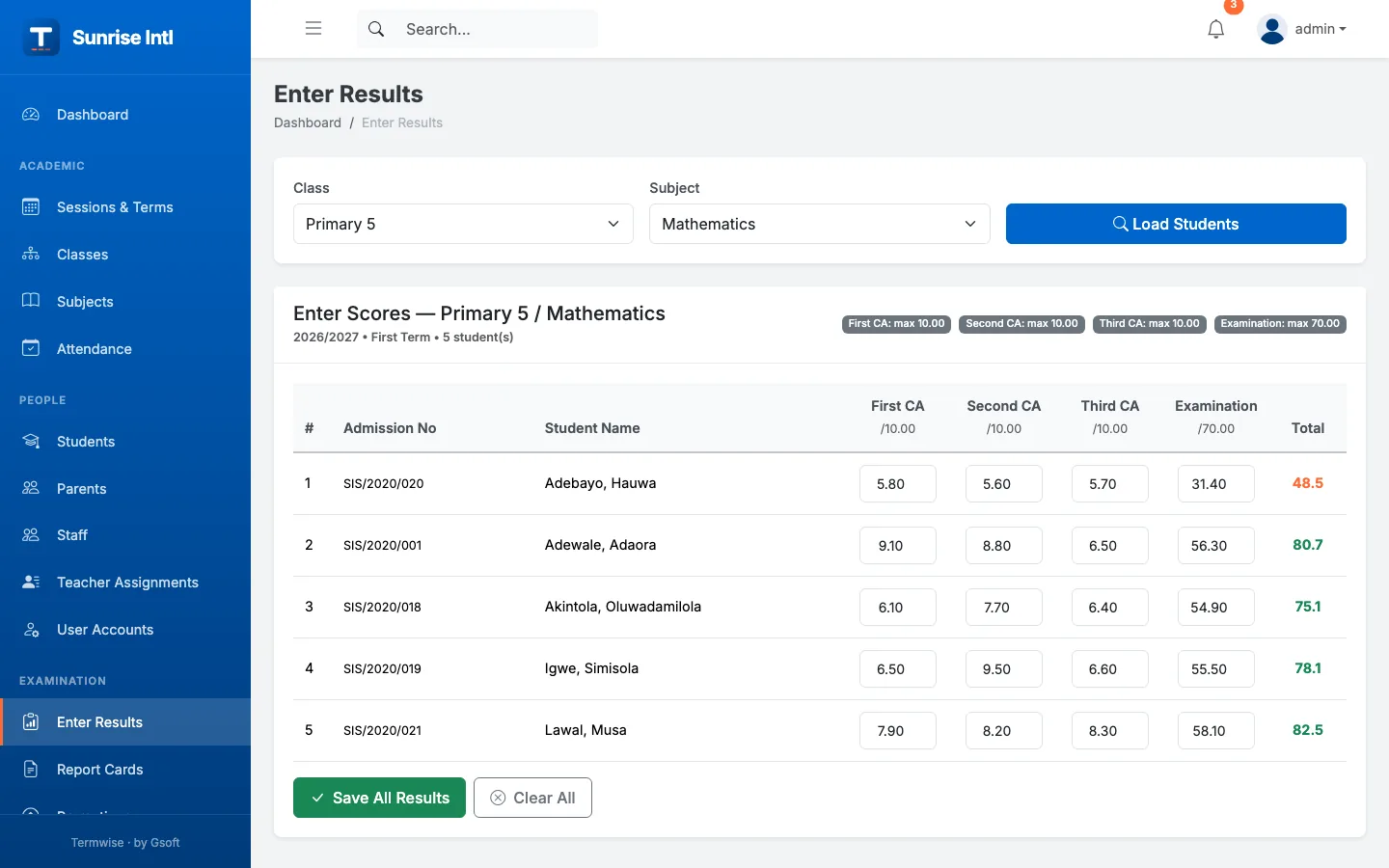This screenshot has width=1389, height=868.
Task: Click the Students graduation cap icon
Action: tap(31, 441)
